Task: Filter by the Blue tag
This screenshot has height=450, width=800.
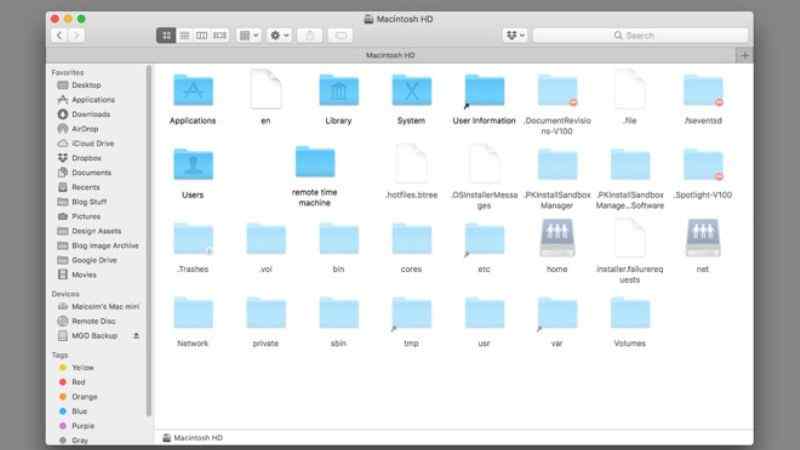Action: point(79,411)
